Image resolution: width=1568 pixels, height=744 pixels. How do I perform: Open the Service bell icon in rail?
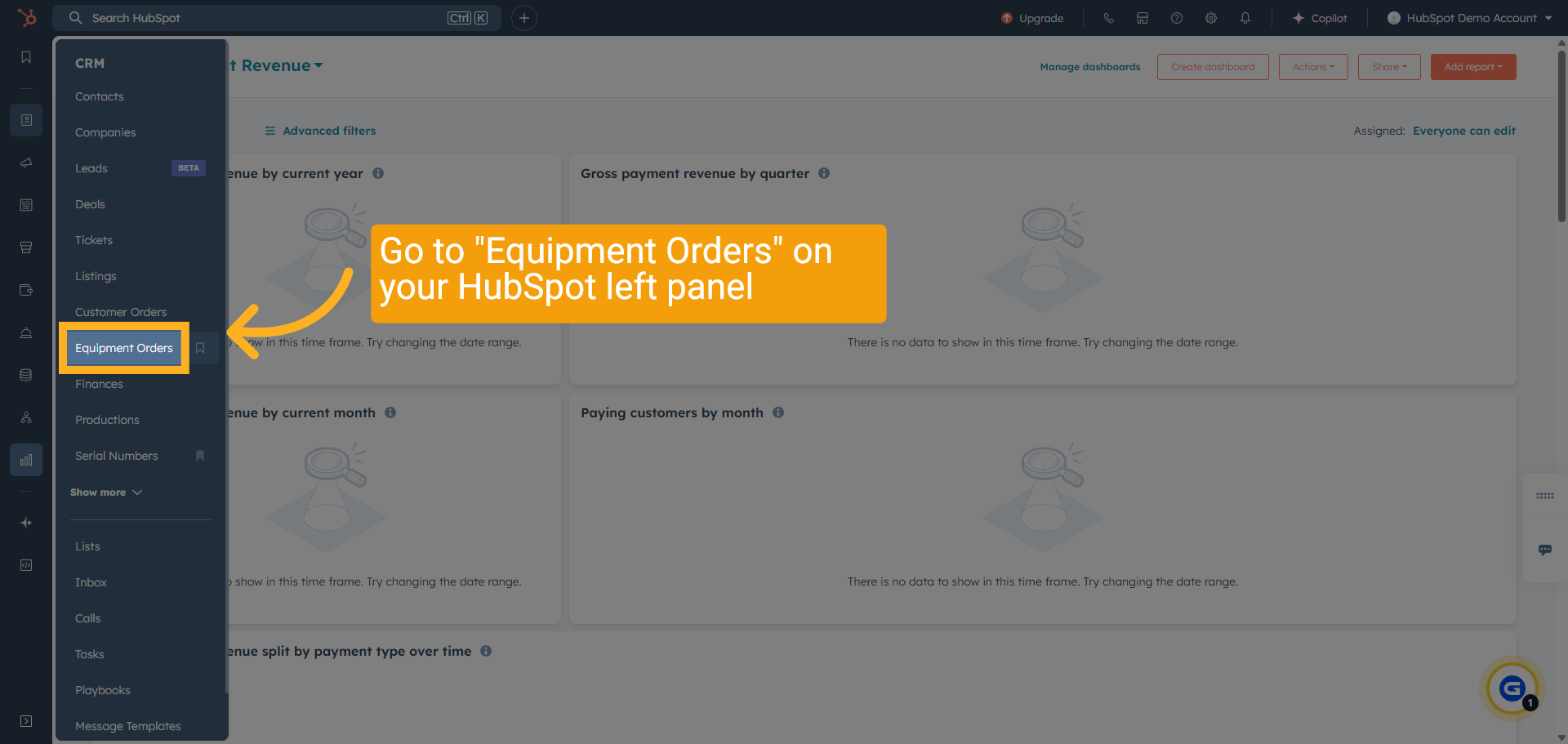click(x=26, y=332)
